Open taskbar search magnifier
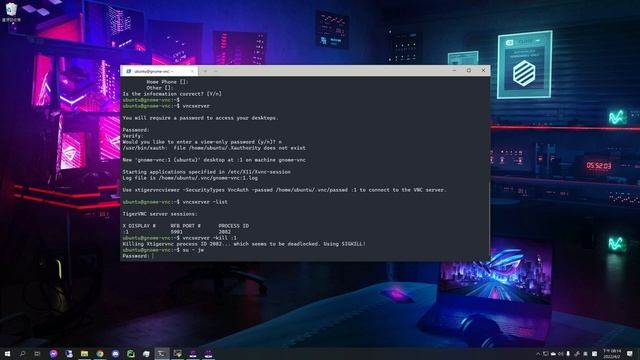The height and width of the screenshot is (360, 640). click(22, 353)
